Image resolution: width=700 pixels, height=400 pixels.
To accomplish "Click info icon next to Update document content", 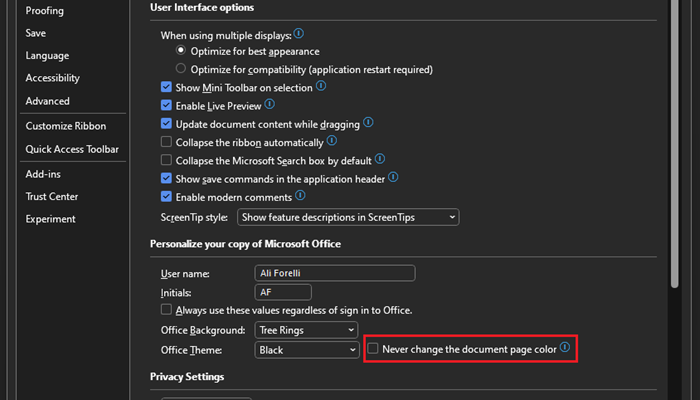I will [x=368, y=122].
